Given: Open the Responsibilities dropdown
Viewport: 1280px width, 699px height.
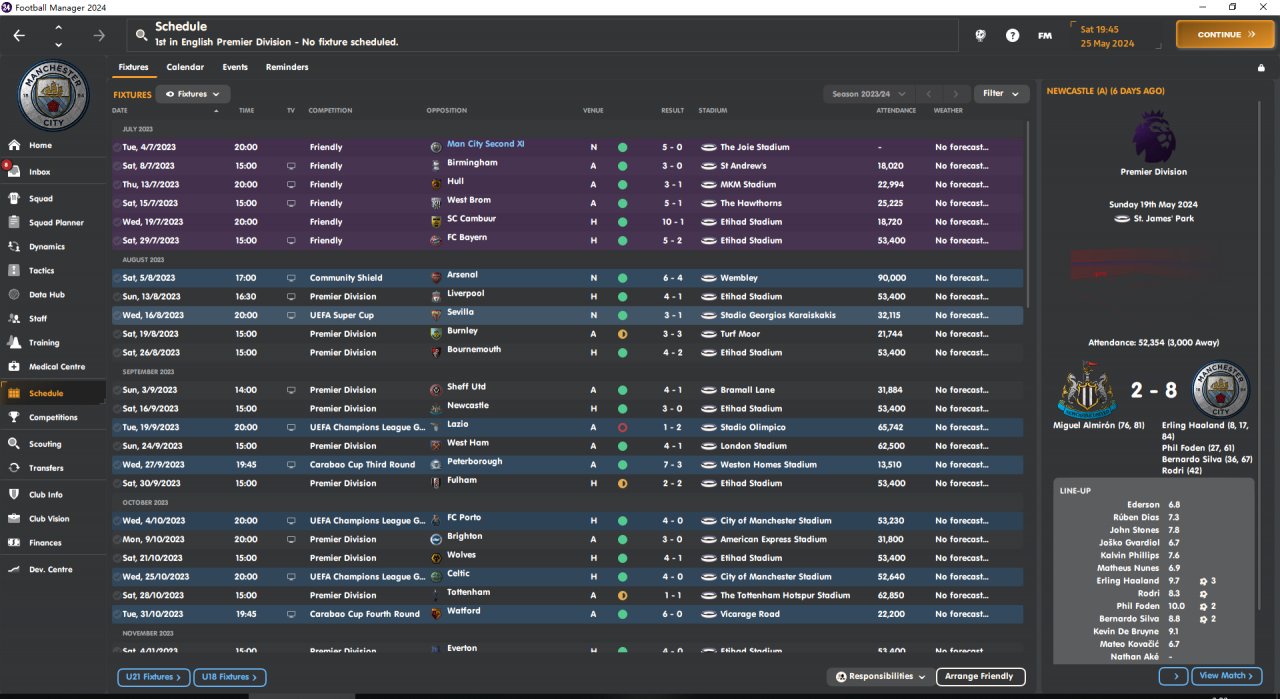Looking at the screenshot, I should 881,677.
